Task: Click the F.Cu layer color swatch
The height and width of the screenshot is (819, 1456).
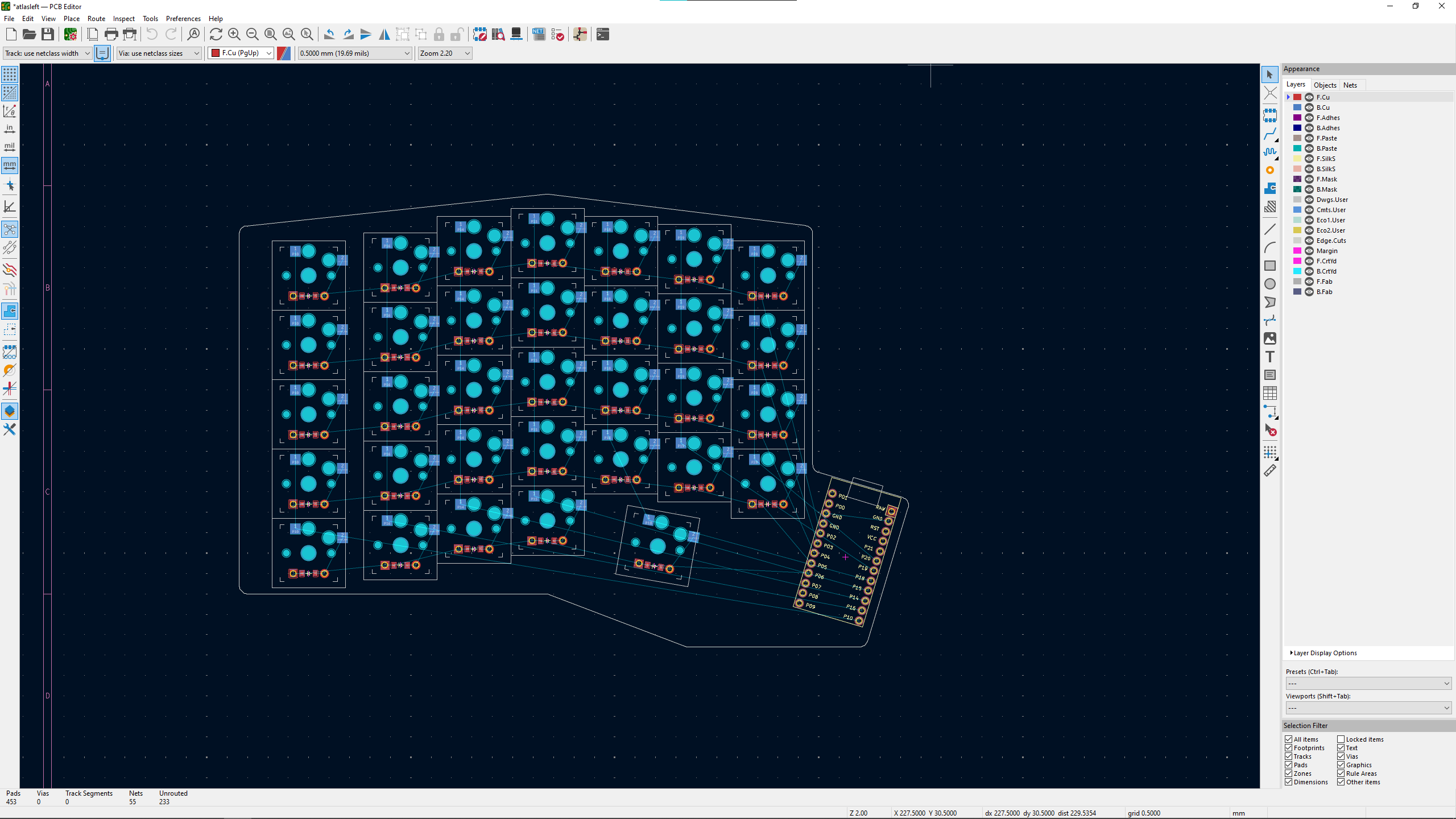Action: [1297, 97]
